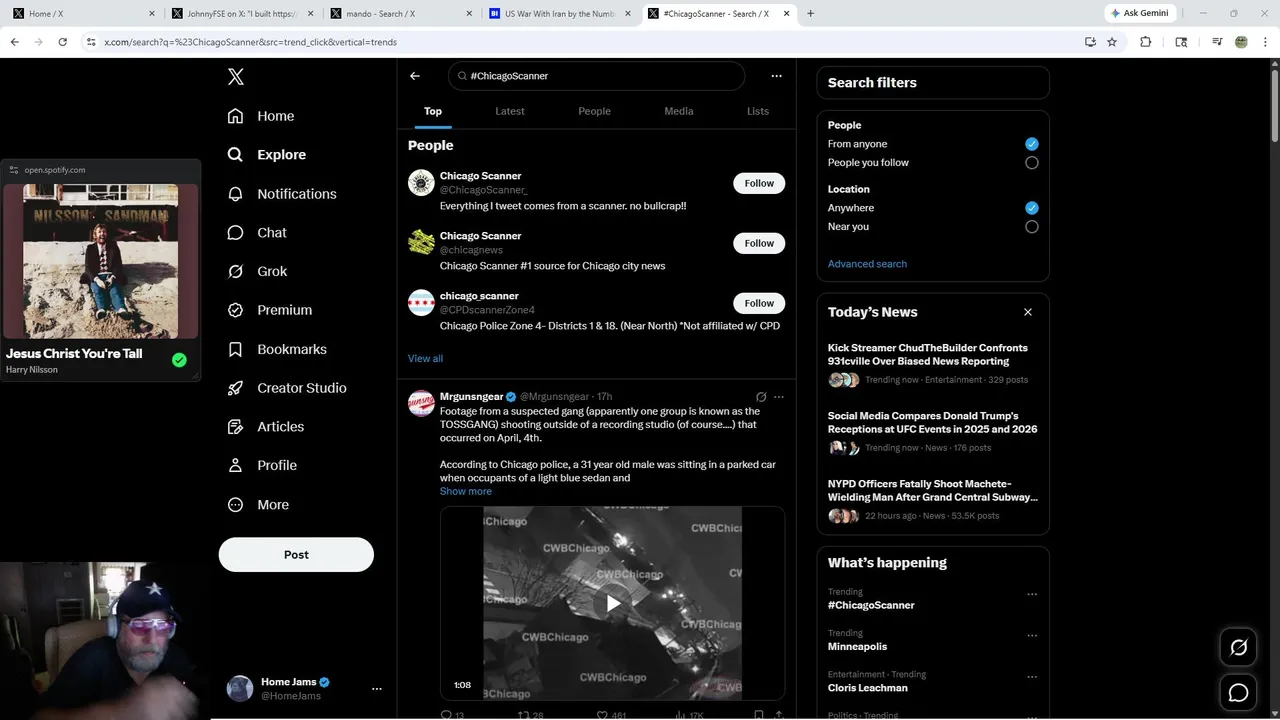Click the Cloris Leachman trending topic

point(868,688)
